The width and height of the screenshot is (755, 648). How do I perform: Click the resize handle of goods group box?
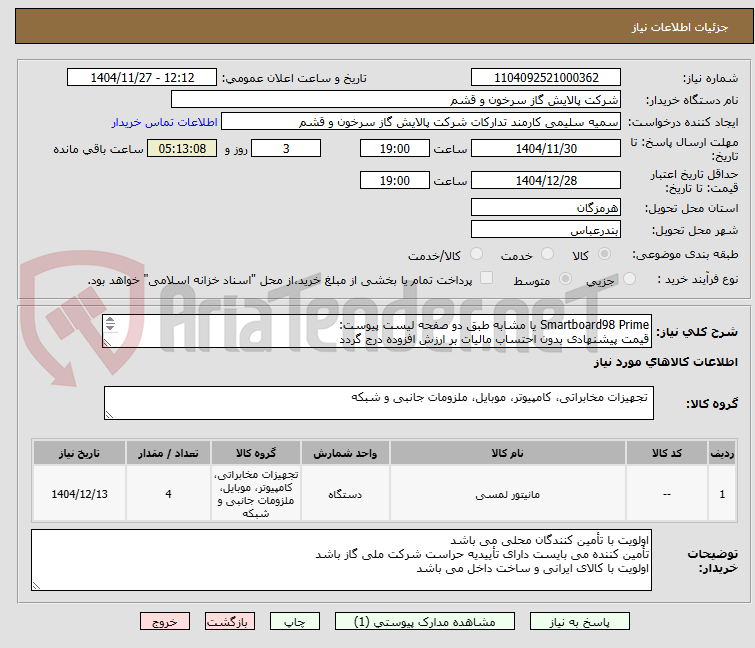[109, 415]
